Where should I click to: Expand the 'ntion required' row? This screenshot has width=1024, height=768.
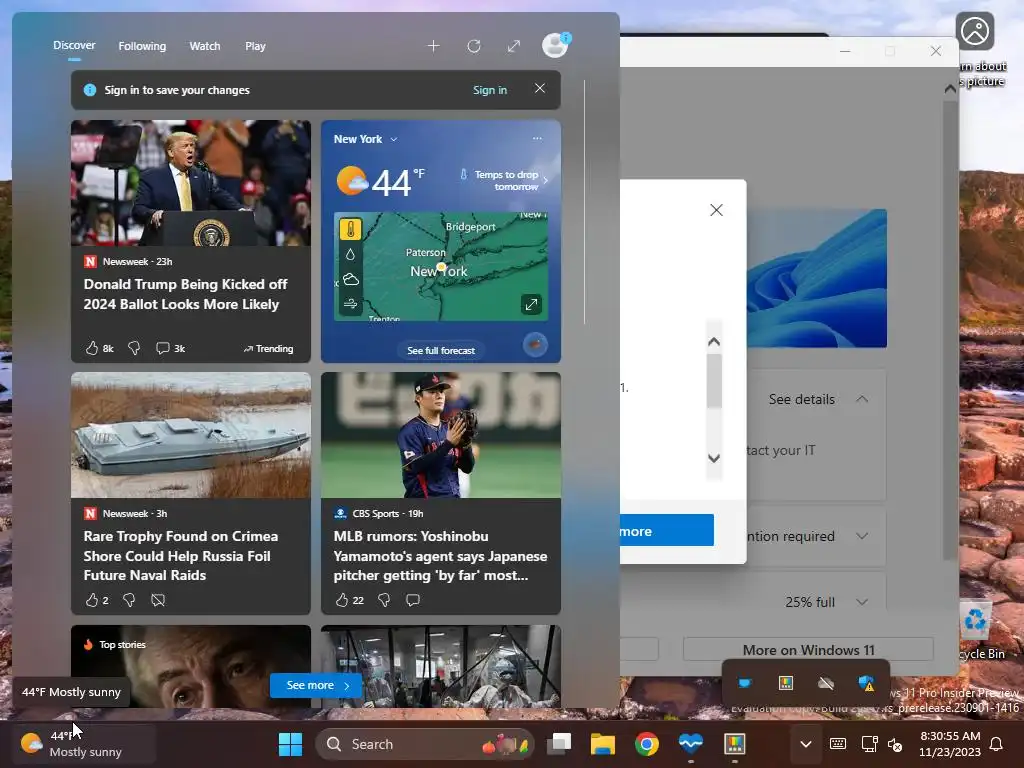click(x=861, y=536)
